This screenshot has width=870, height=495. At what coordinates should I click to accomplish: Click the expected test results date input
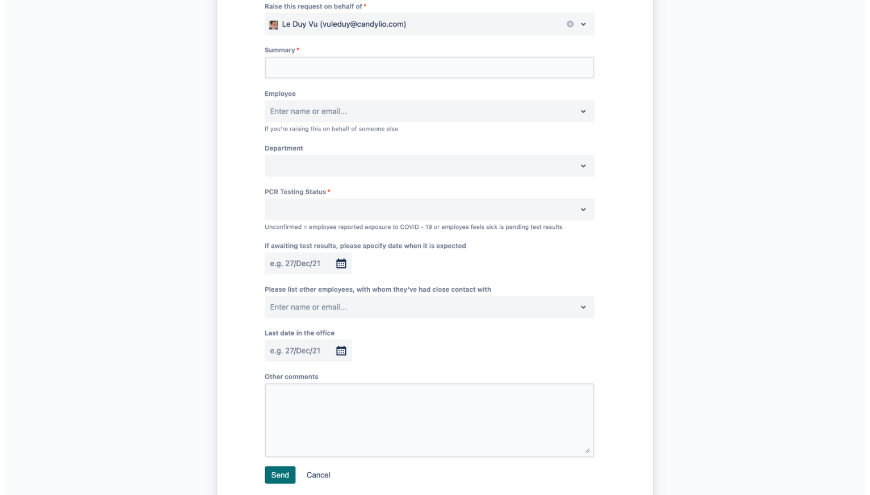tap(297, 264)
